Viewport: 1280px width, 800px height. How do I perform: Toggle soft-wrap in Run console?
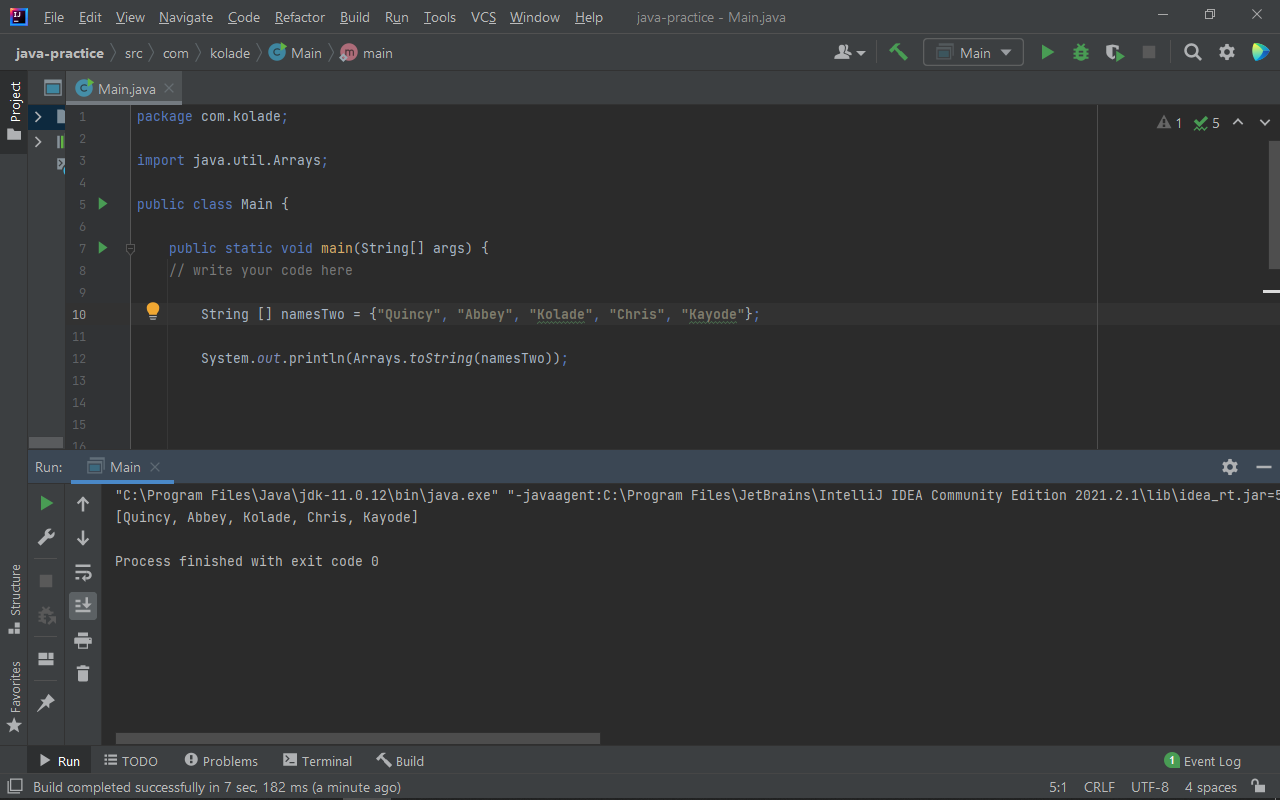click(83, 572)
